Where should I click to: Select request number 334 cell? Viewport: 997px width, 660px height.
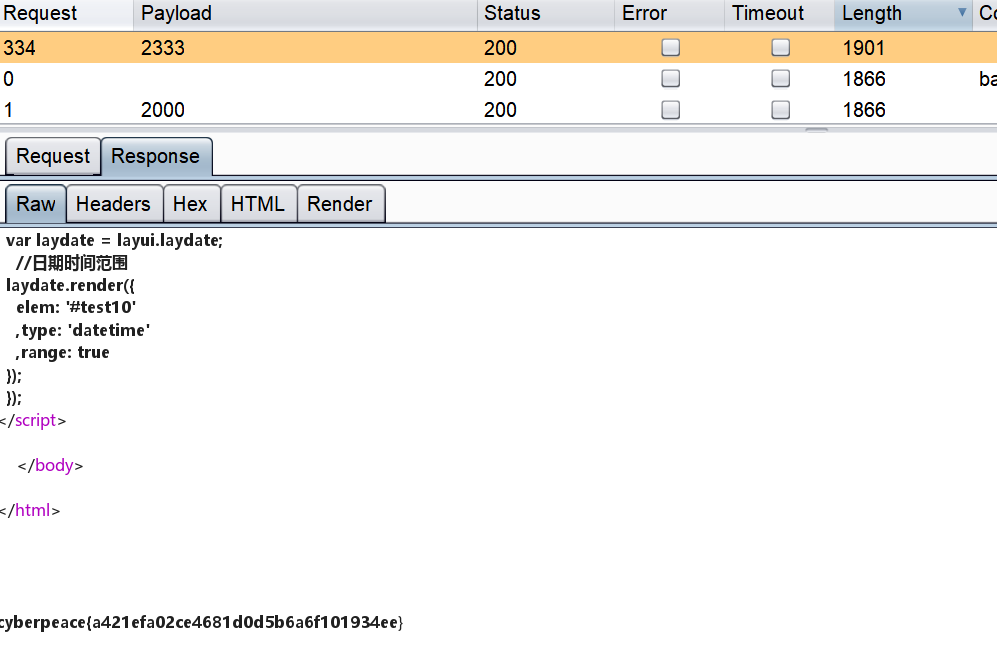tap(20, 48)
